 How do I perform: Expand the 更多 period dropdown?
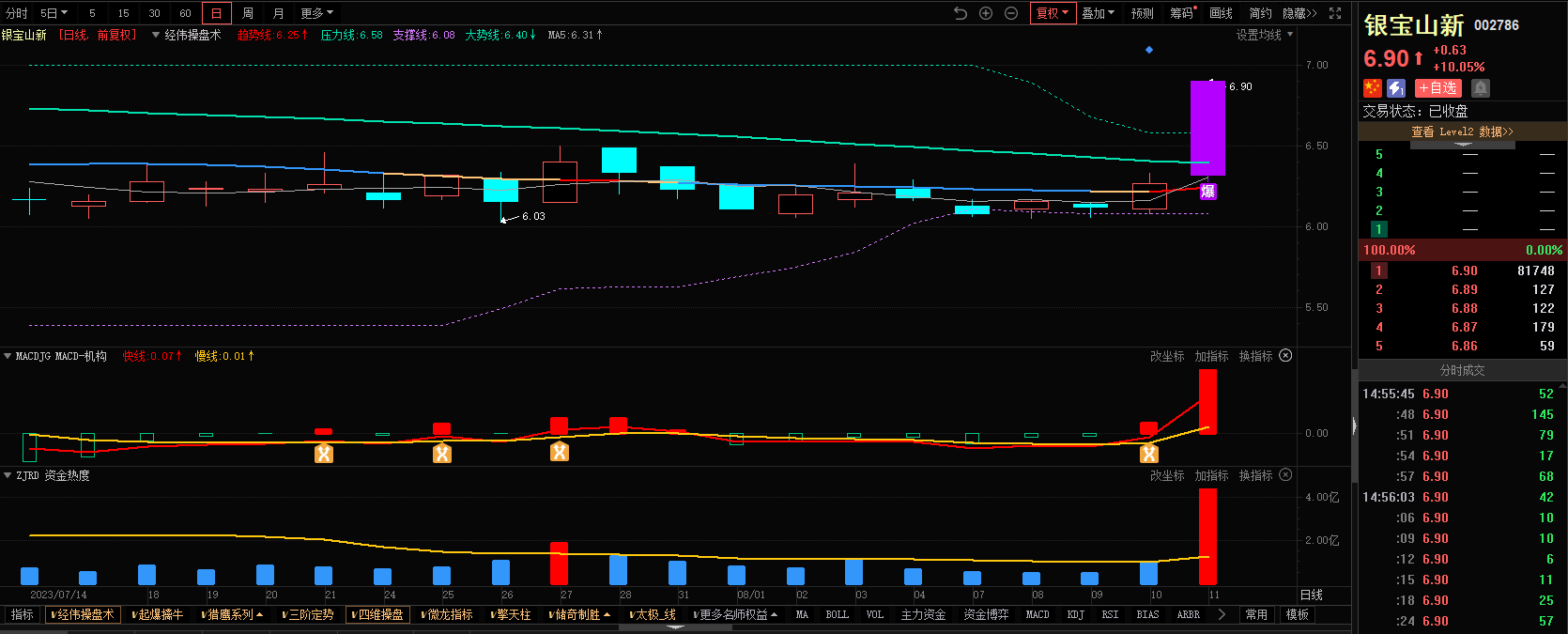[316, 13]
